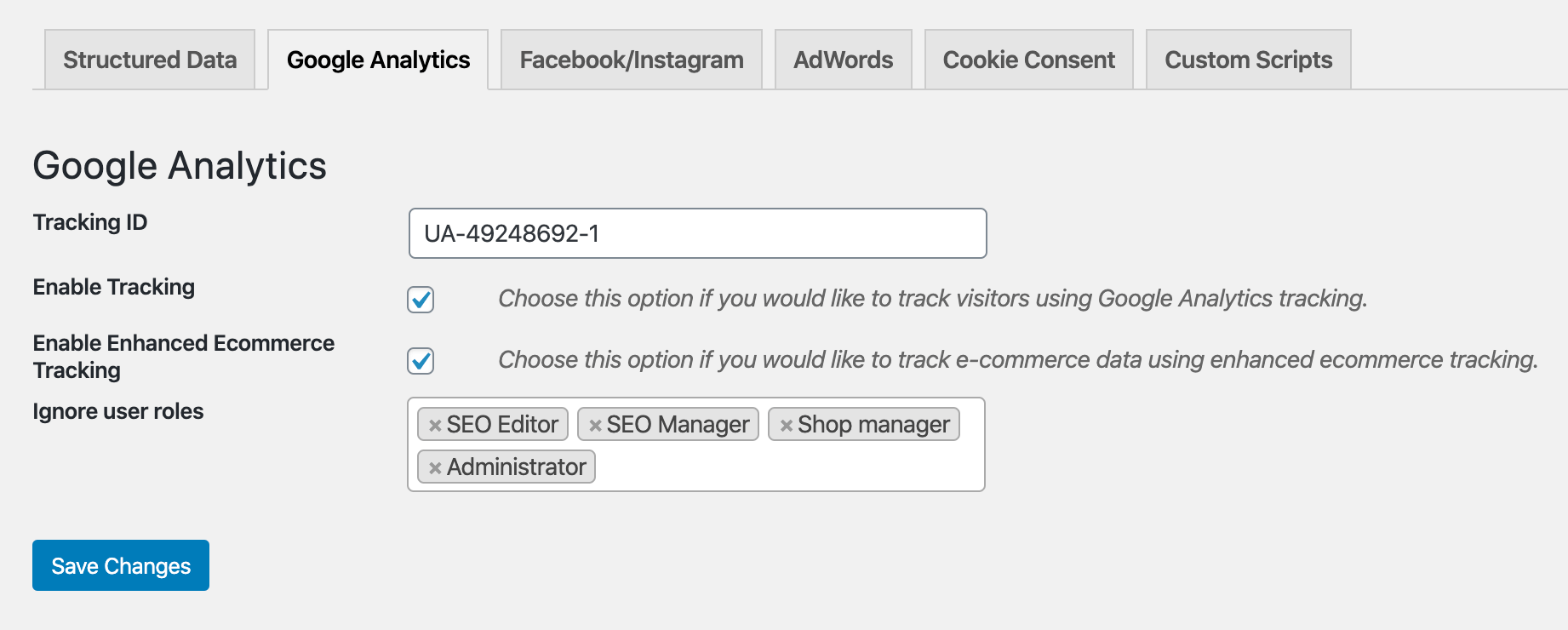The height and width of the screenshot is (630, 1568).
Task: Focus the Tracking ID input field
Action: coord(698,233)
